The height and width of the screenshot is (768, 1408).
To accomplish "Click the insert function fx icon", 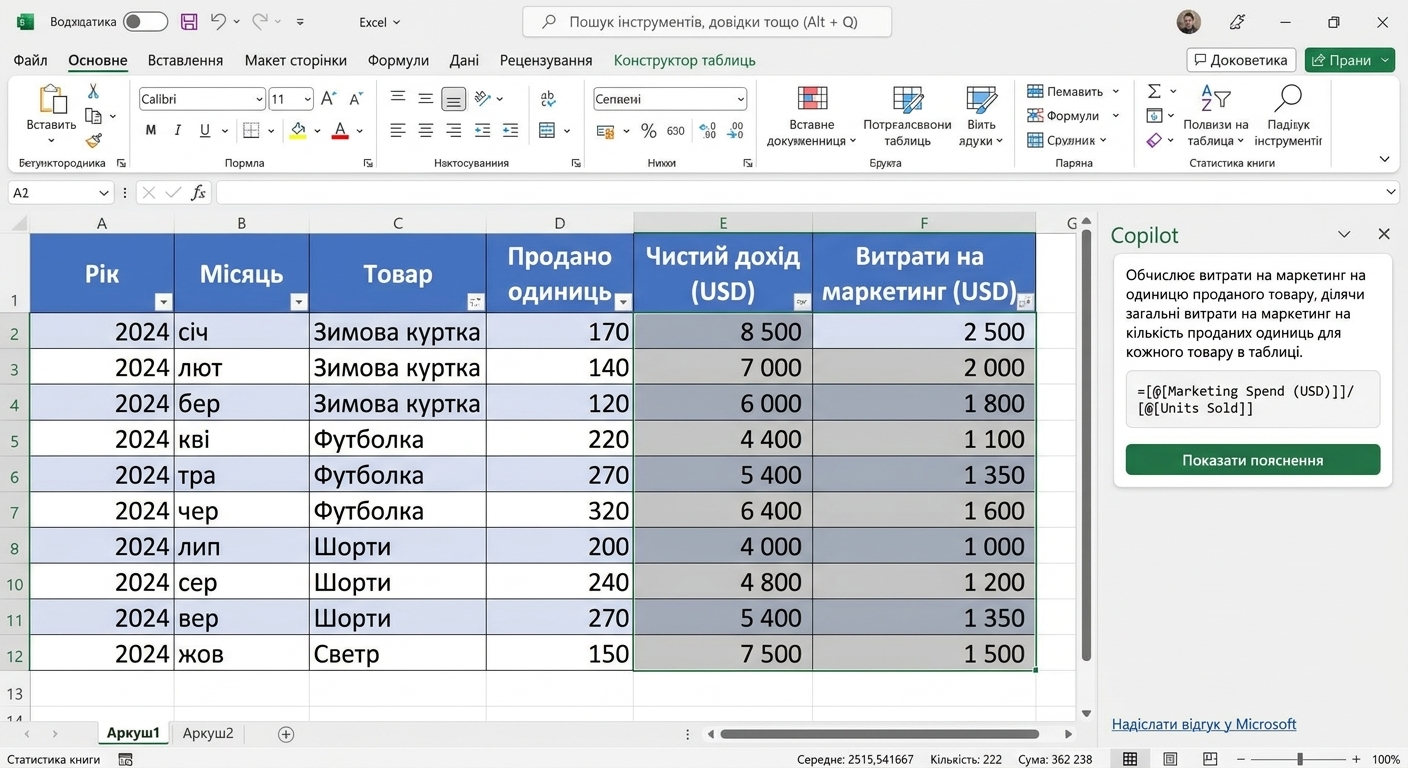I will (x=198, y=192).
